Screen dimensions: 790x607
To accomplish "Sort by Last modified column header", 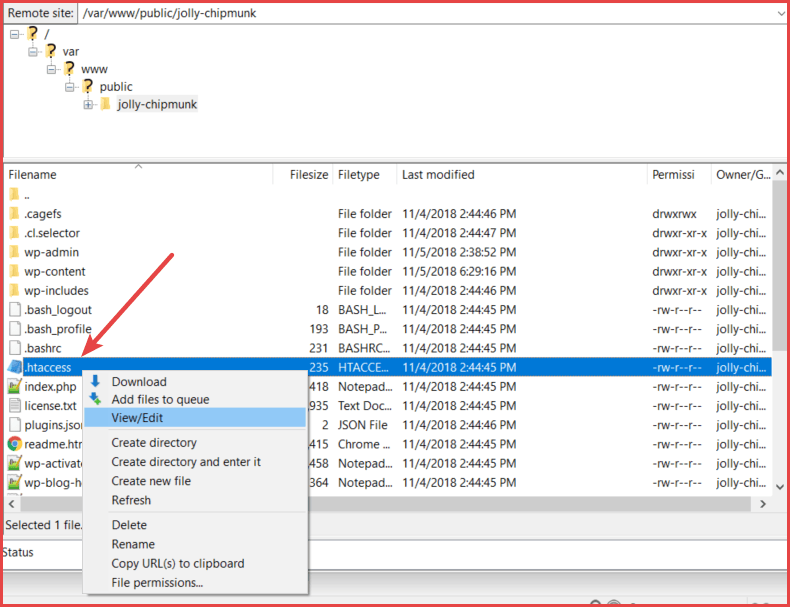I will coord(522,175).
